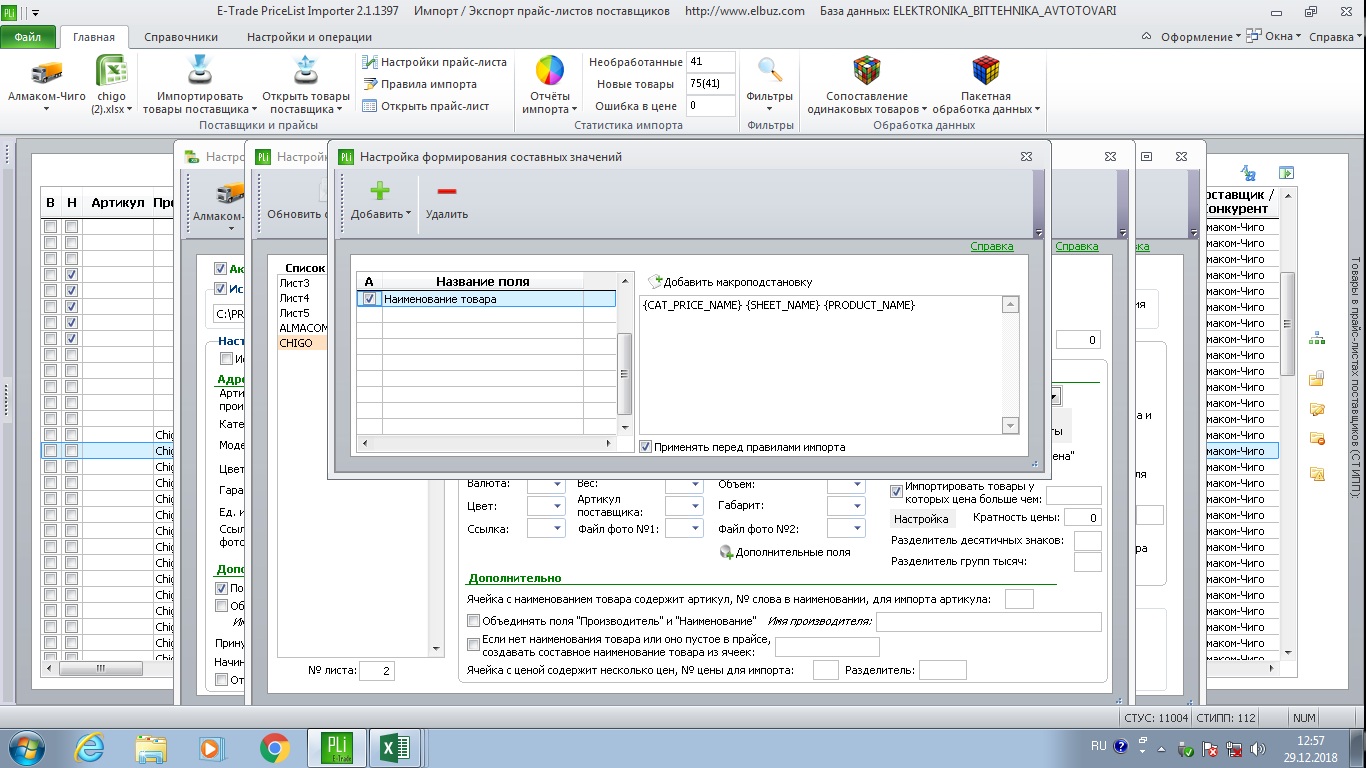Click the sort icon above supplier column
This screenshot has height=768, width=1366.
(x=1248, y=173)
